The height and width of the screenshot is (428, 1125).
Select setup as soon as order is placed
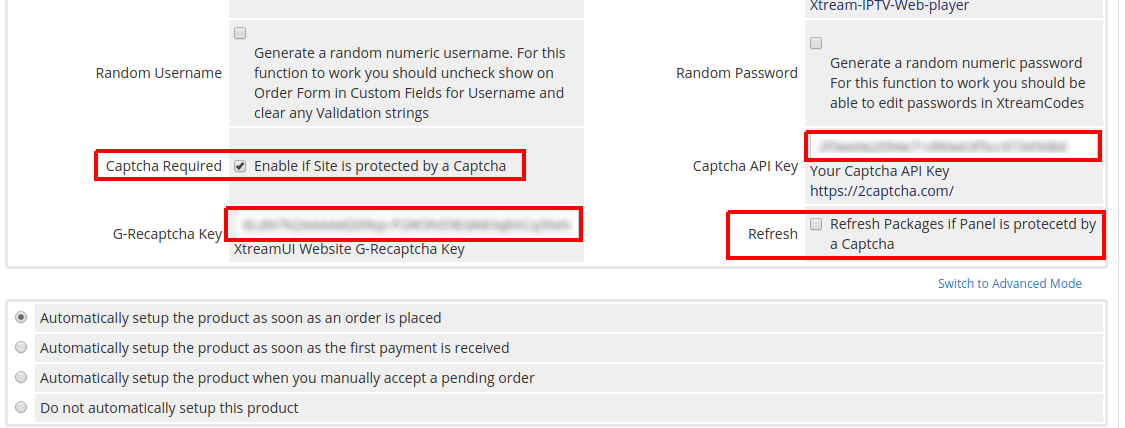(x=22, y=318)
